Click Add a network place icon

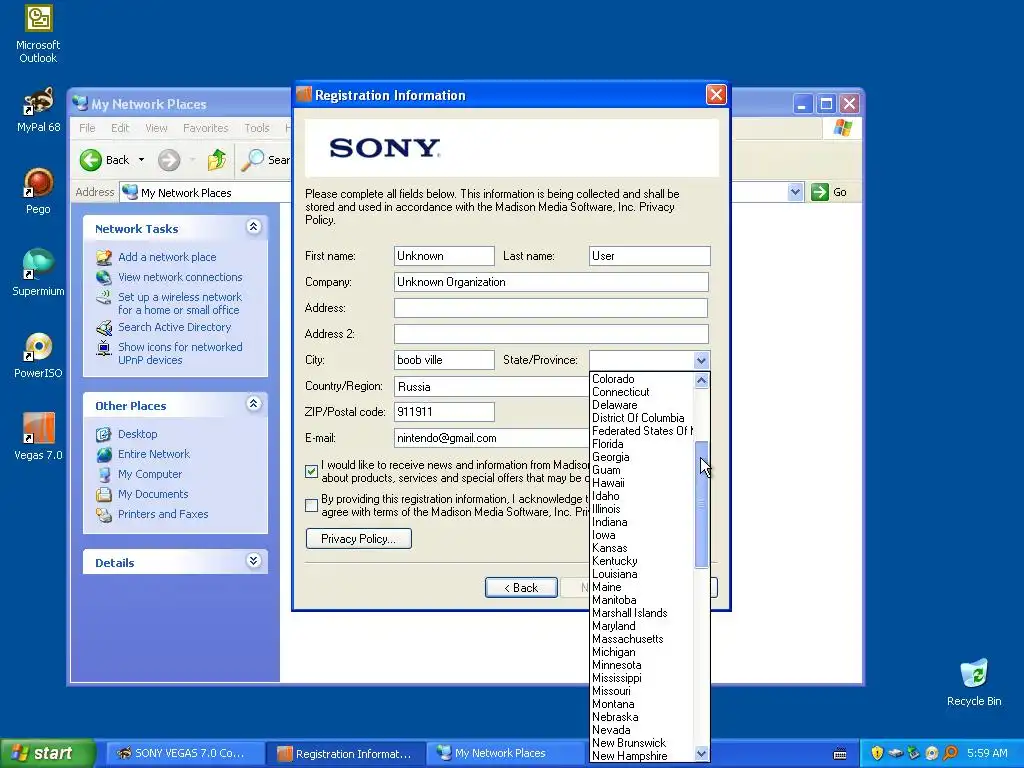coord(104,257)
